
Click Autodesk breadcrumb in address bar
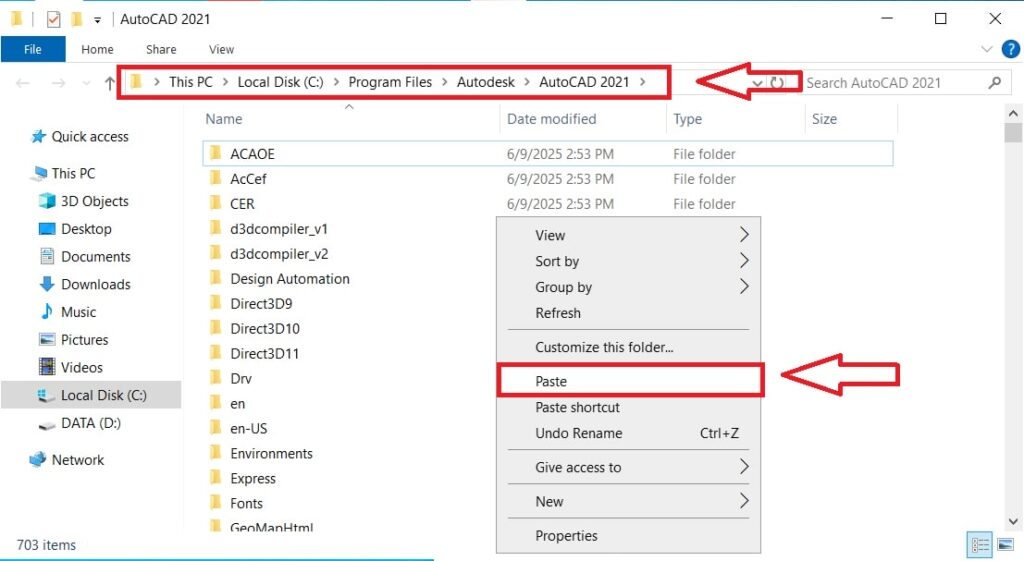click(x=486, y=82)
